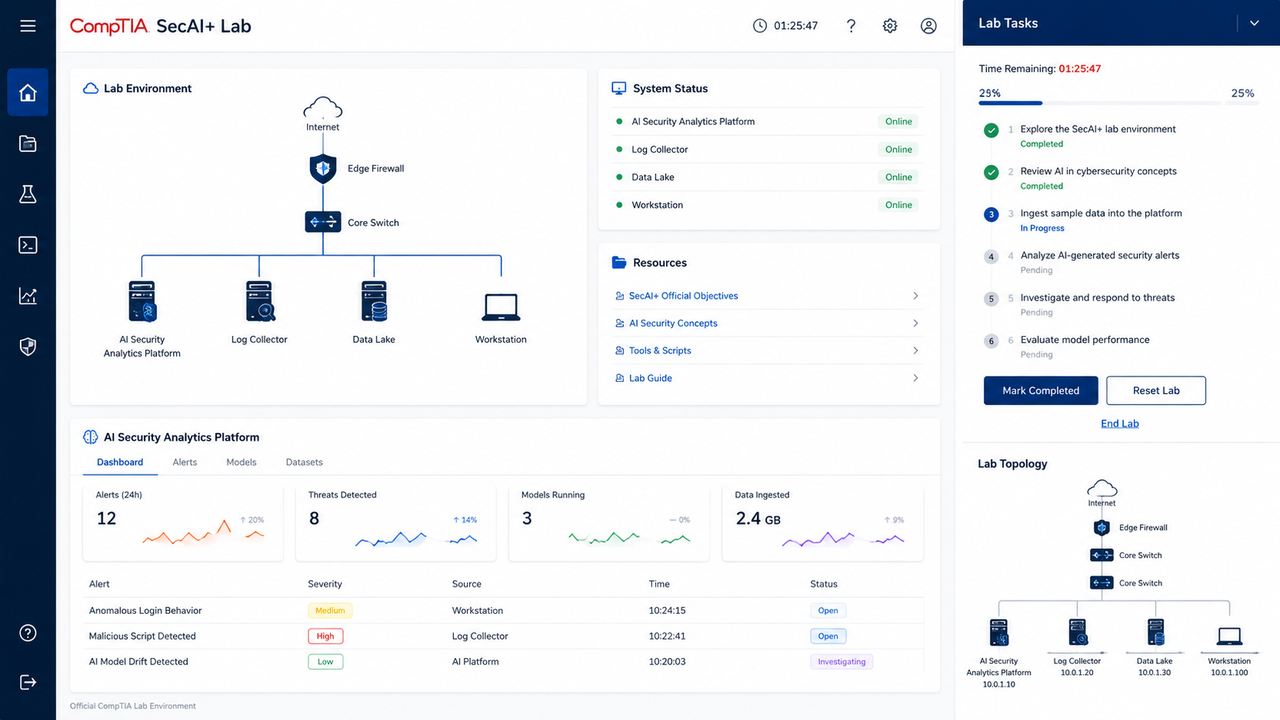Open the shield security icon in the sidebar
1280x720 pixels.
click(x=28, y=347)
